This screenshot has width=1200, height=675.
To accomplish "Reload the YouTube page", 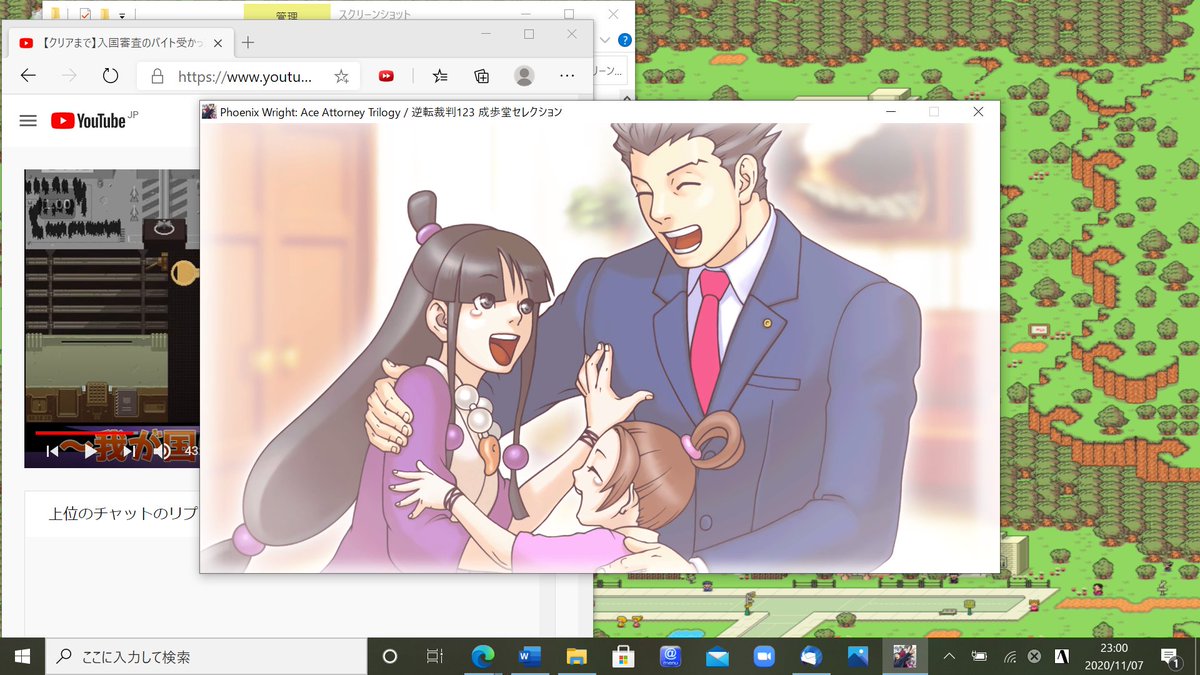I will tap(110, 75).
